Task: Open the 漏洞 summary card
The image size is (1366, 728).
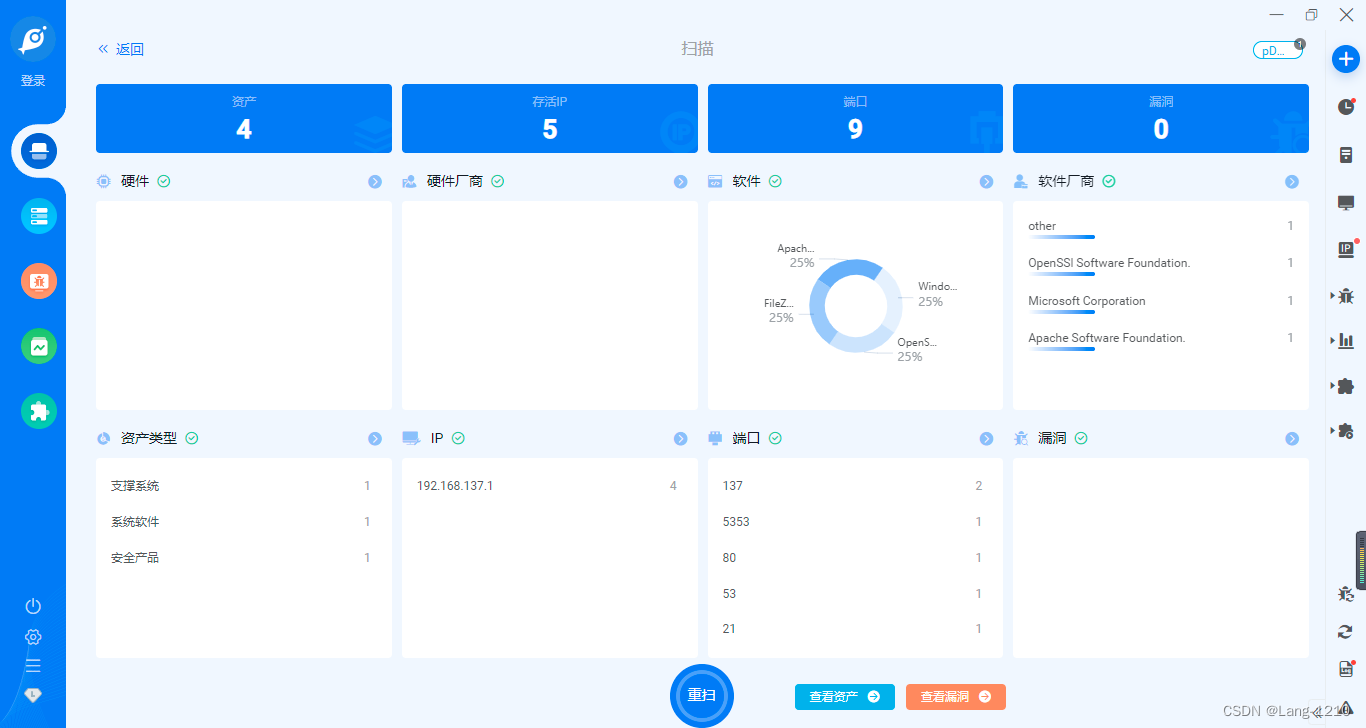Action: (x=1161, y=118)
